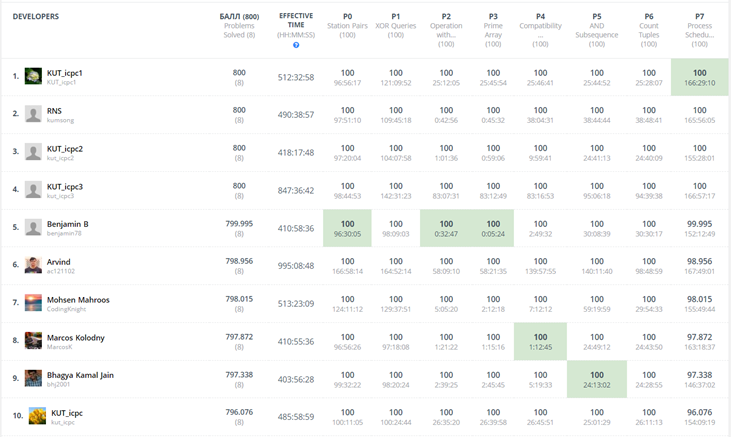Click Arvind's profile photo
Viewport: 731px width, 437px height.
point(33,265)
